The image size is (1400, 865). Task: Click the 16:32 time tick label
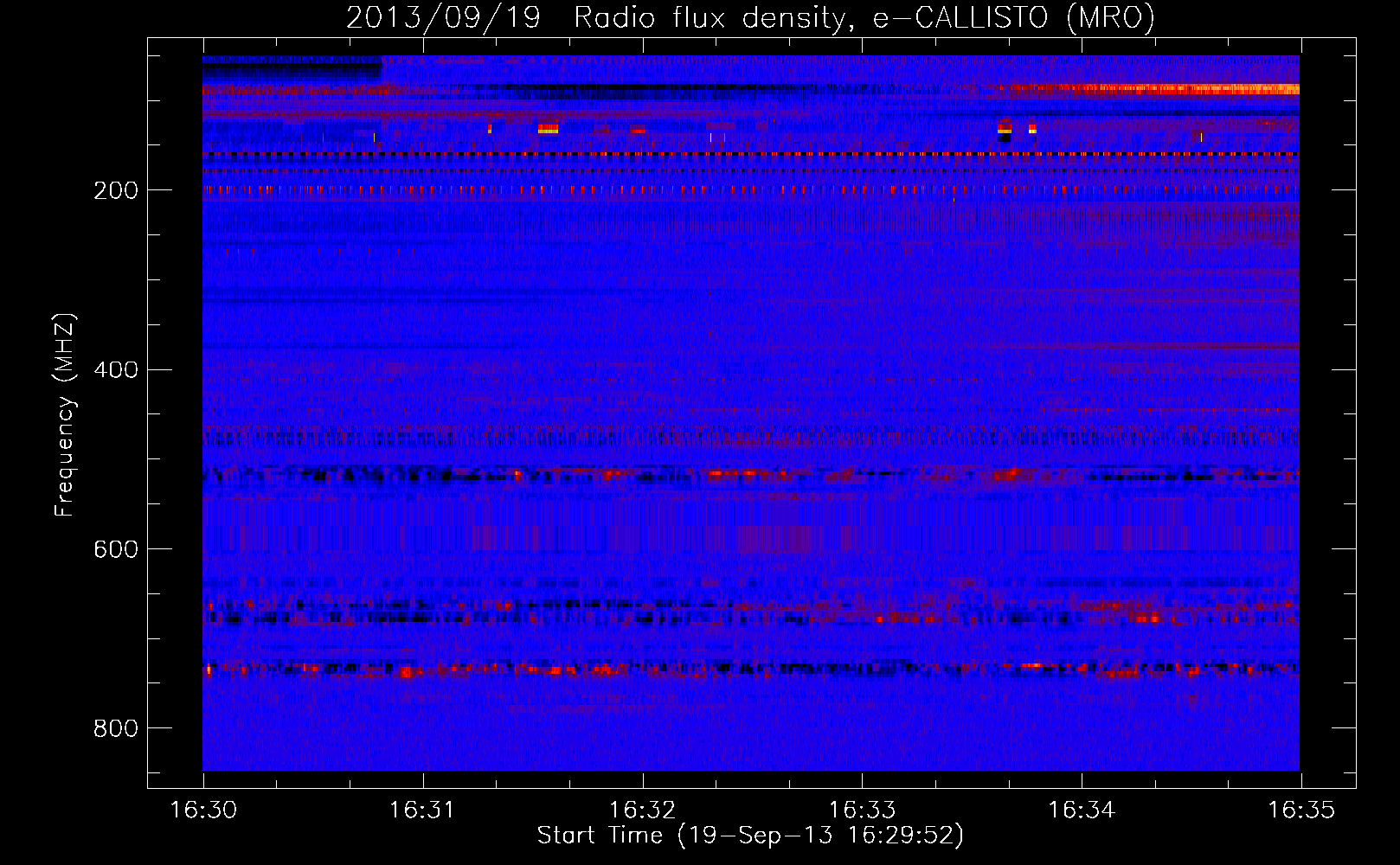click(642, 811)
